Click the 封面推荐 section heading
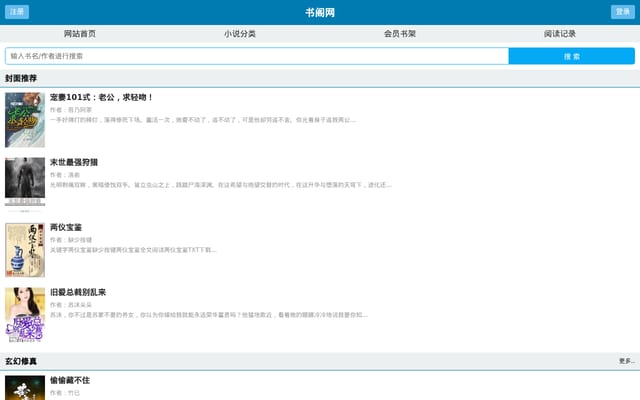640x400 pixels. (21, 78)
